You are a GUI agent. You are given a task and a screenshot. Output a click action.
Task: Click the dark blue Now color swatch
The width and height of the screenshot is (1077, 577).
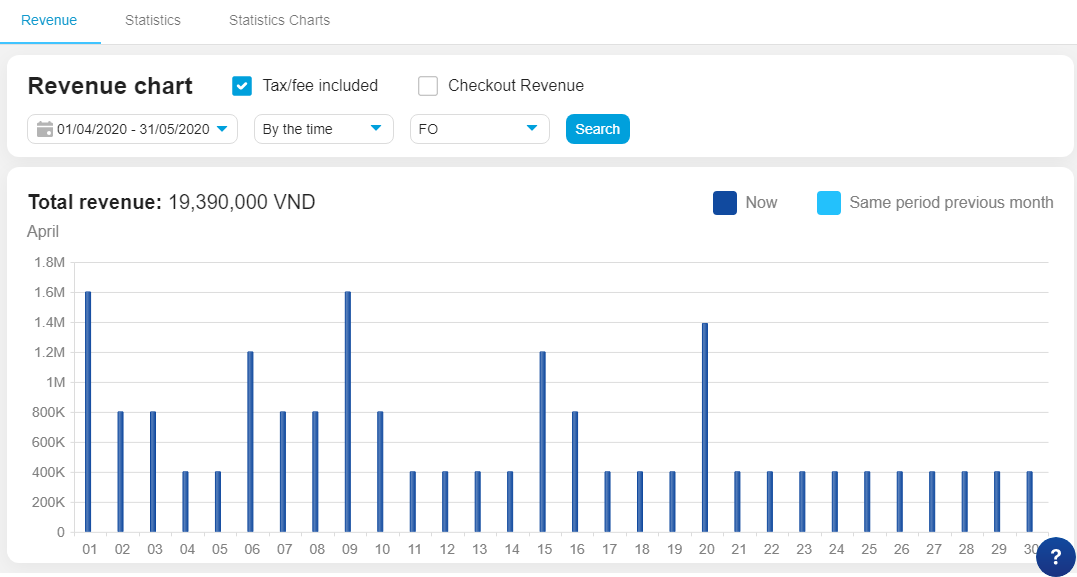point(725,203)
